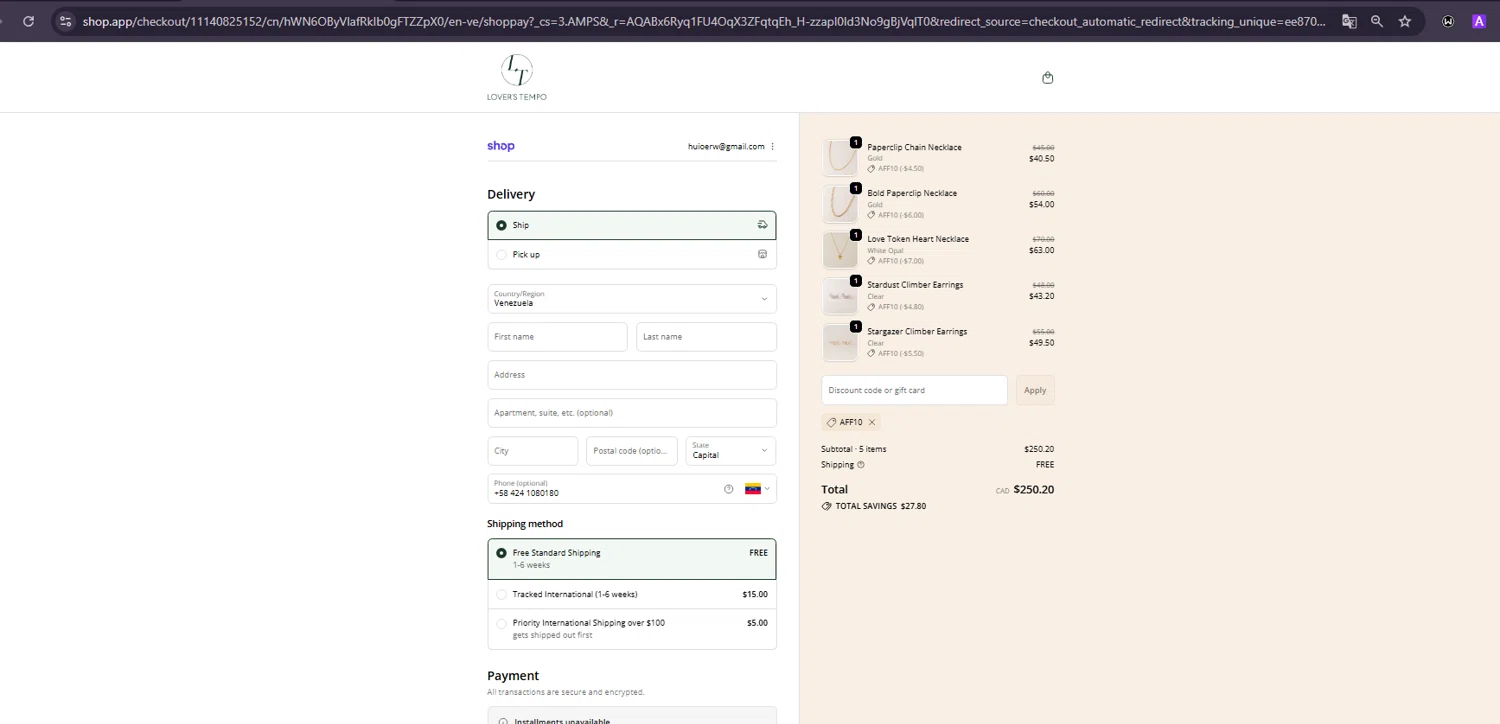The height and width of the screenshot is (724, 1500).
Task: Click the Installments unavailable info icon
Action: tap(503, 721)
